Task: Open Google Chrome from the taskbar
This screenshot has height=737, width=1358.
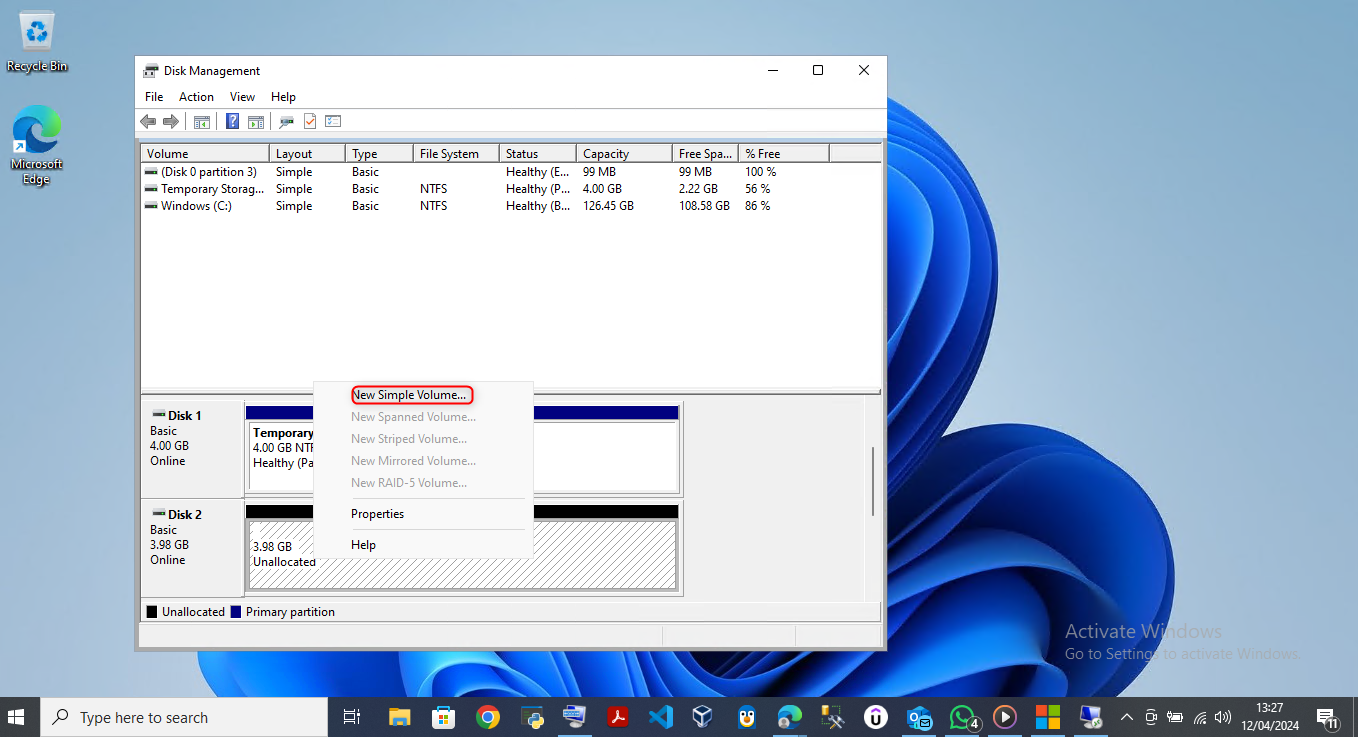Action: [488, 717]
